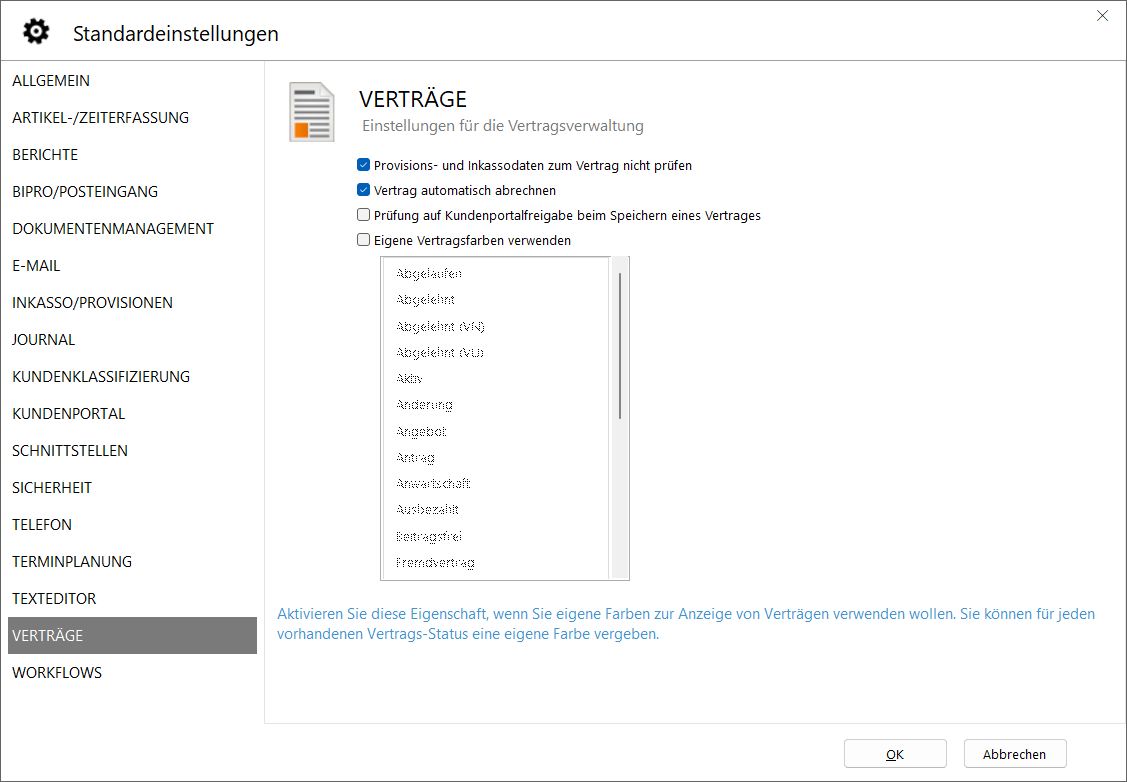1127x782 pixels.
Task: Go to the WORKFLOWS settings
Action: click(x=57, y=673)
